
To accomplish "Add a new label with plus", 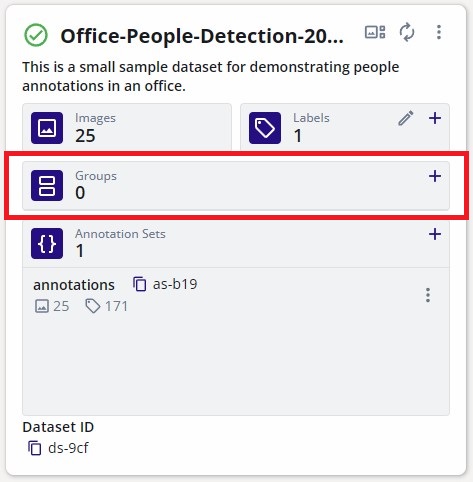I will pyautogui.click(x=435, y=118).
